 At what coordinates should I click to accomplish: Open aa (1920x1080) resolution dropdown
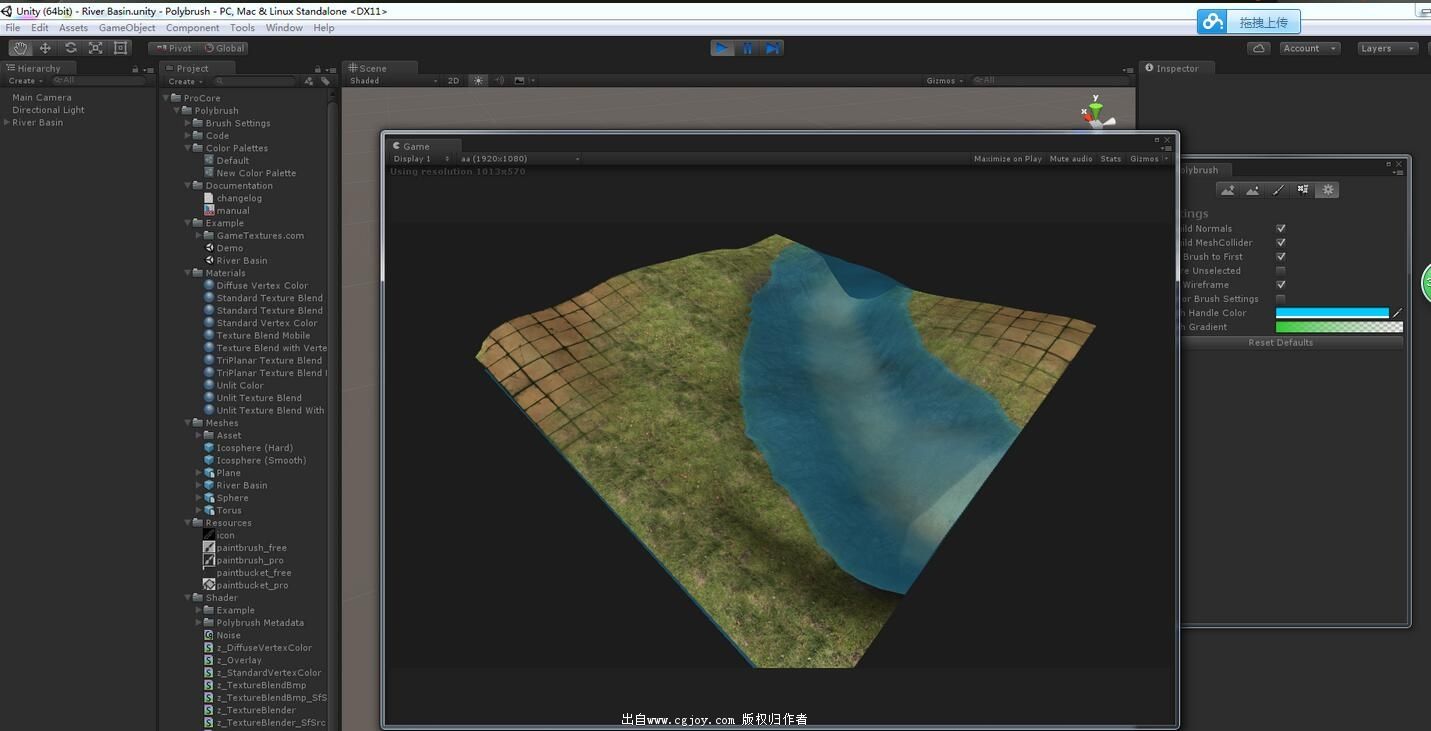[518, 159]
